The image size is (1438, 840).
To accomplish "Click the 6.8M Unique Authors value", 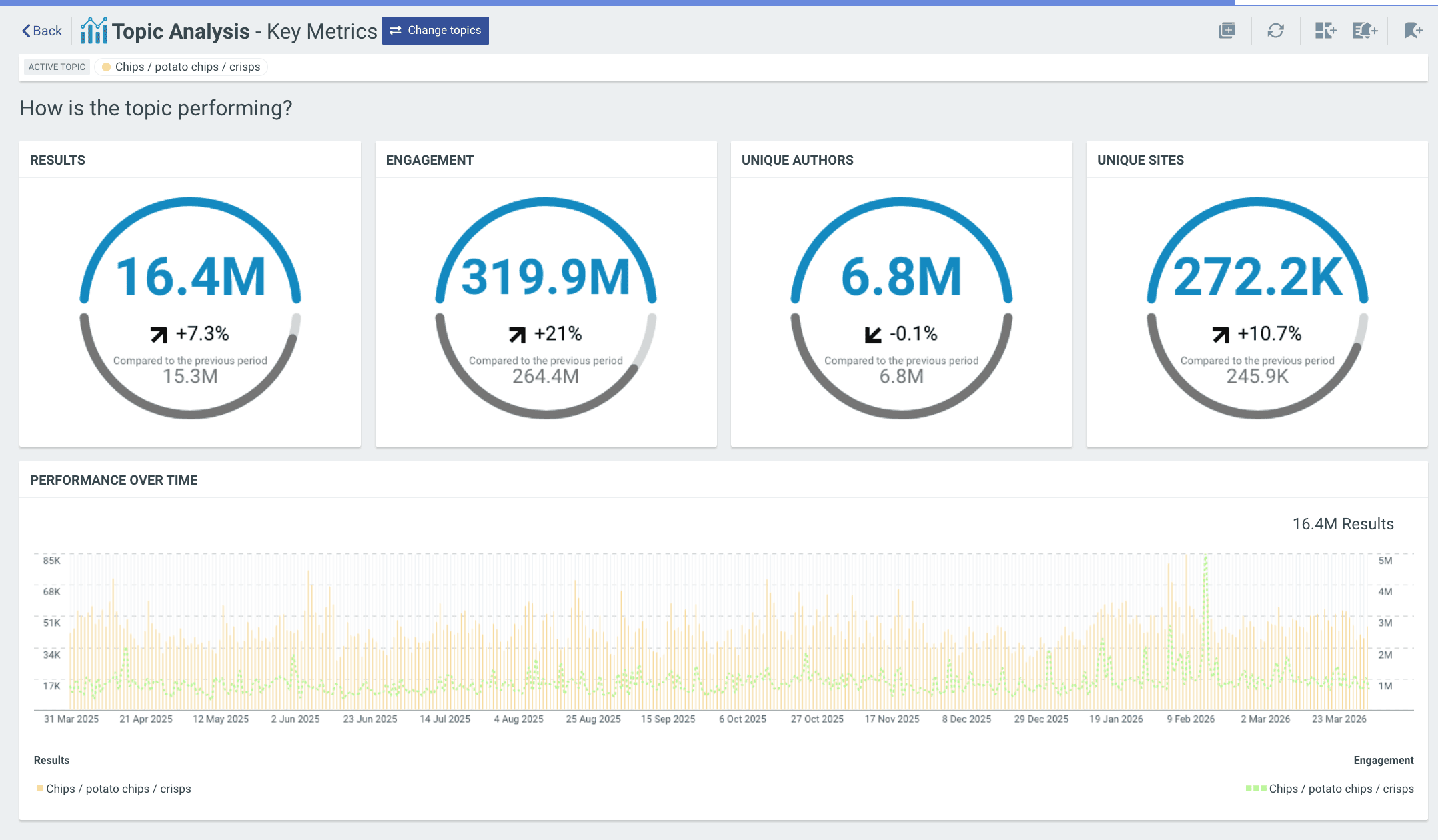I will click(901, 277).
